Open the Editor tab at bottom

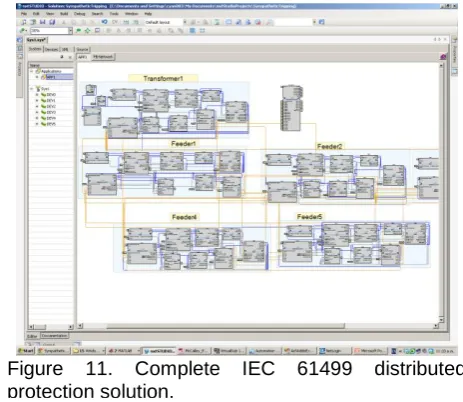pyautogui.click(x=33, y=336)
